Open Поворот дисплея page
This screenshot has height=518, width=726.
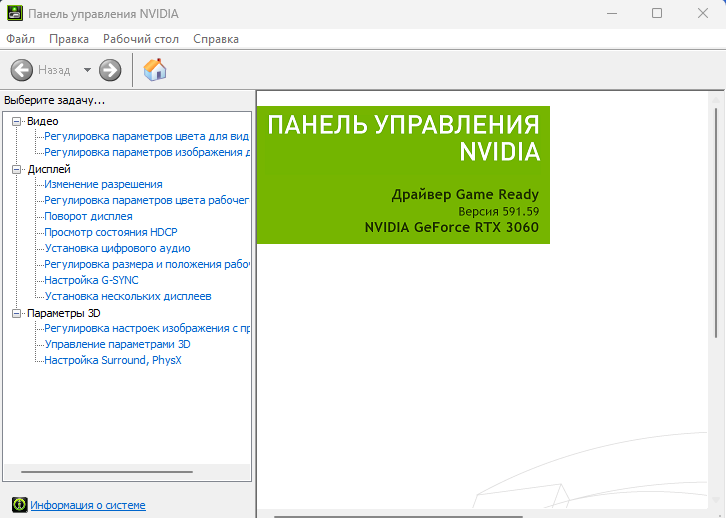coord(88,216)
